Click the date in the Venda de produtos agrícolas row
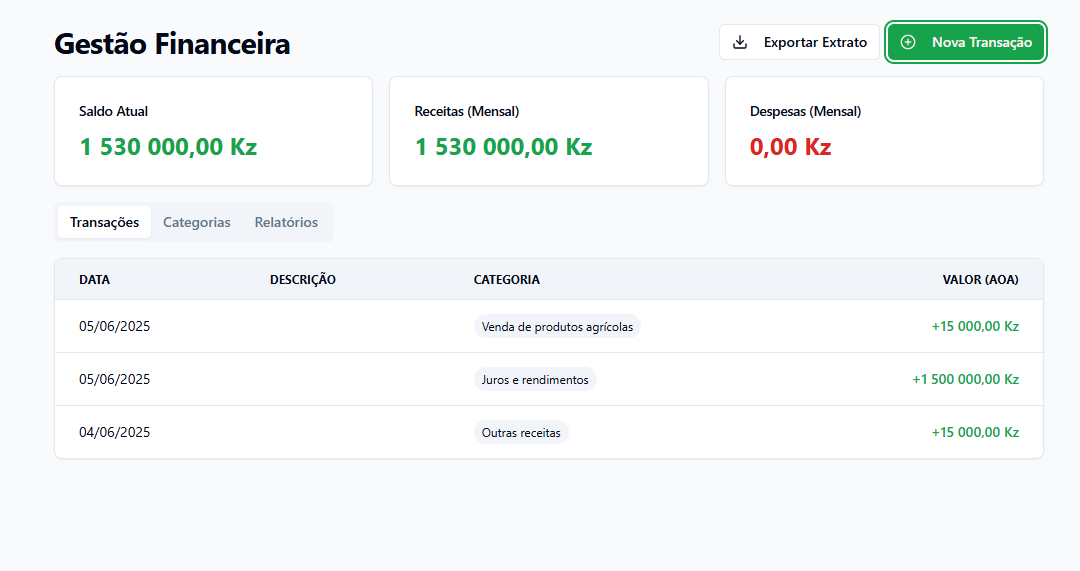Image resolution: width=1080 pixels, height=571 pixels. pos(114,326)
